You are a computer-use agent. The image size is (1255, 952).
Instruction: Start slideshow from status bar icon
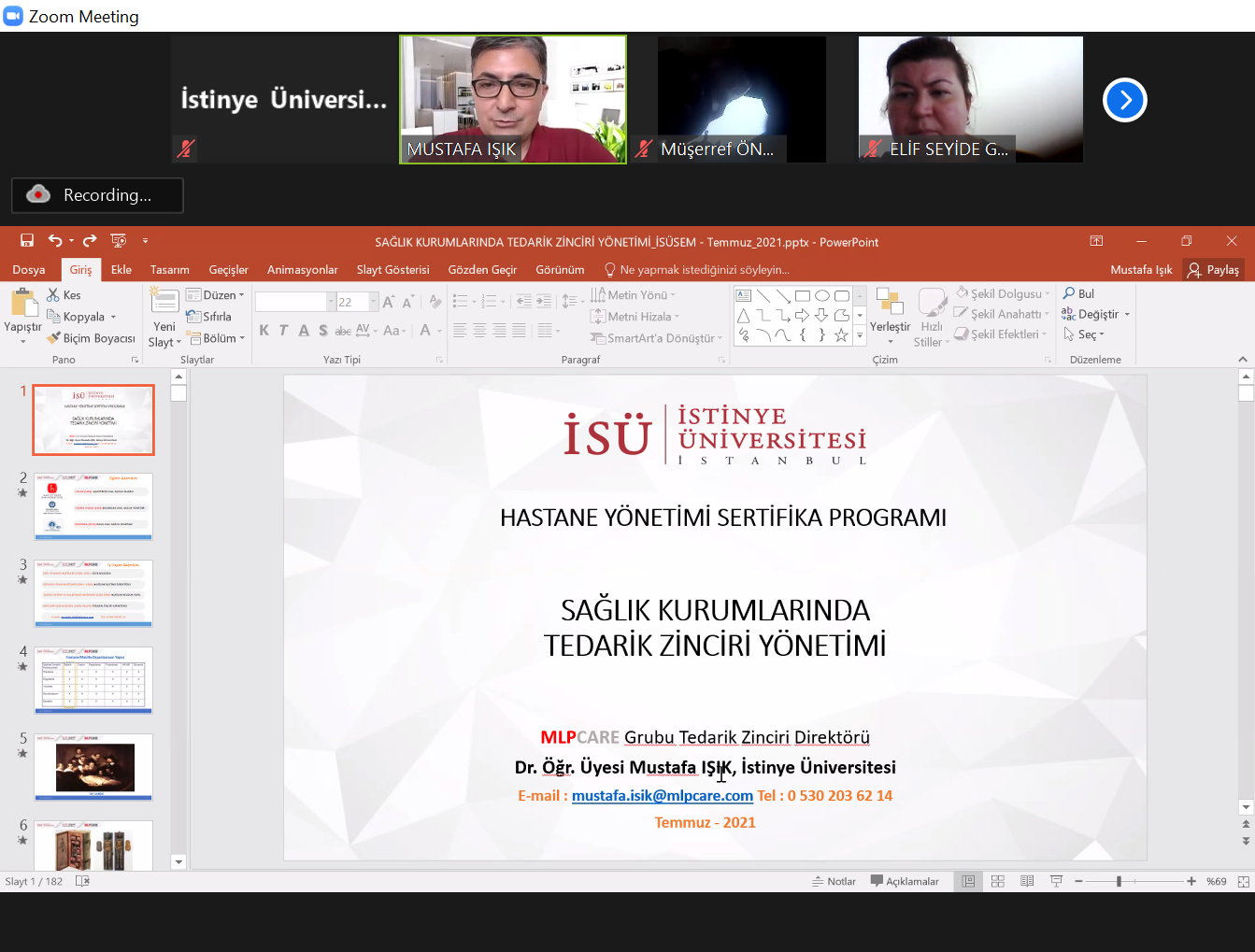[1056, 881]
